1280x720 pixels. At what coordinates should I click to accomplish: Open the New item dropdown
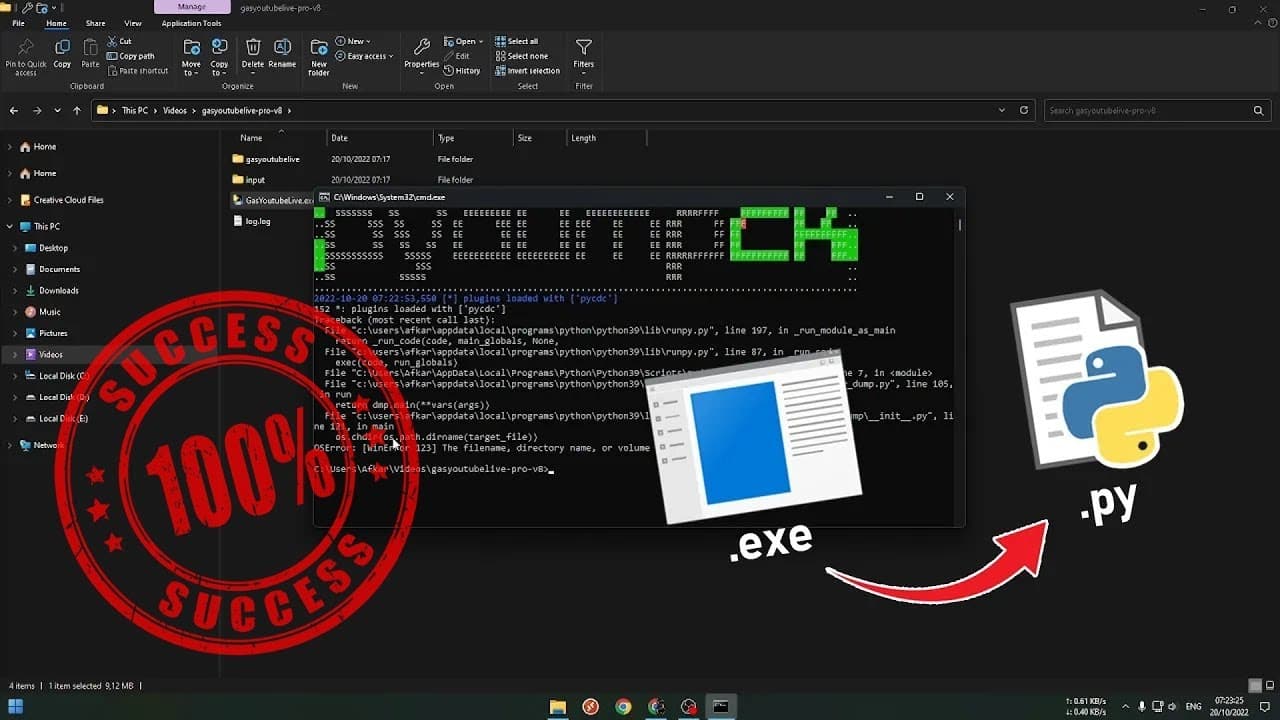tap(352, 42)
